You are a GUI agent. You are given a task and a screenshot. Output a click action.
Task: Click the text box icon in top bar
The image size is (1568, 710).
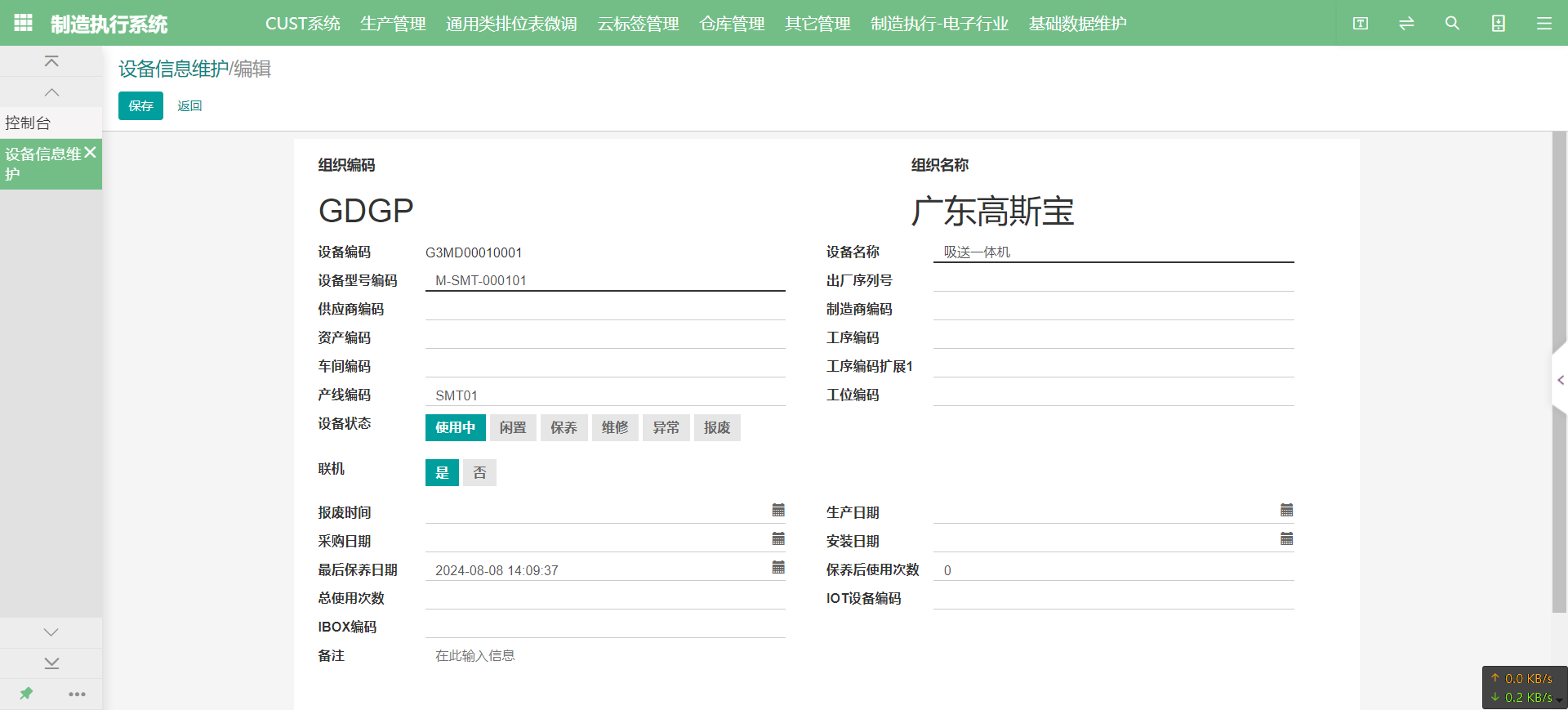1361,23
